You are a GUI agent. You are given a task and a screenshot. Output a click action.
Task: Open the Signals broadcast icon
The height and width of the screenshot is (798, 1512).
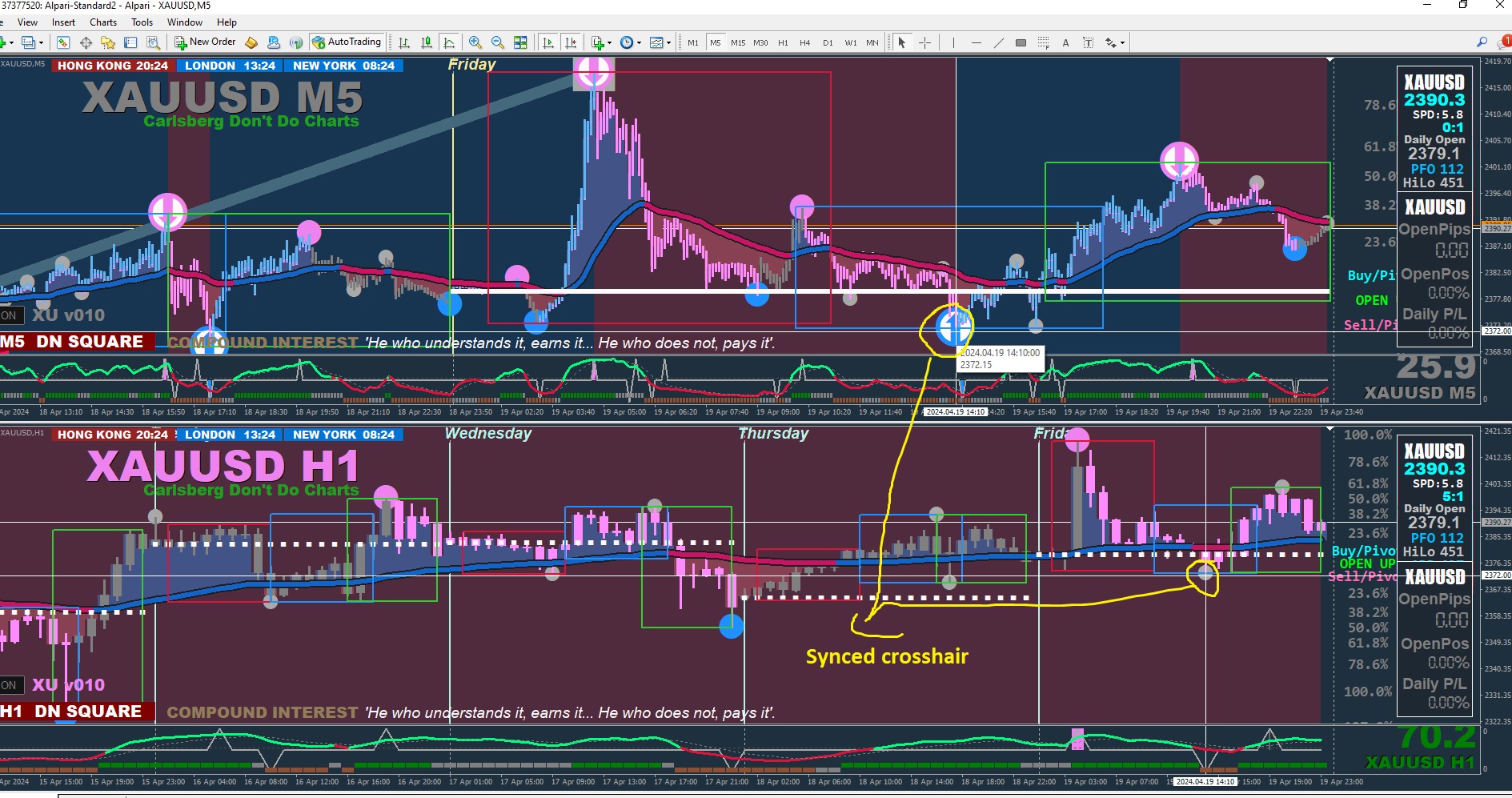296,42
